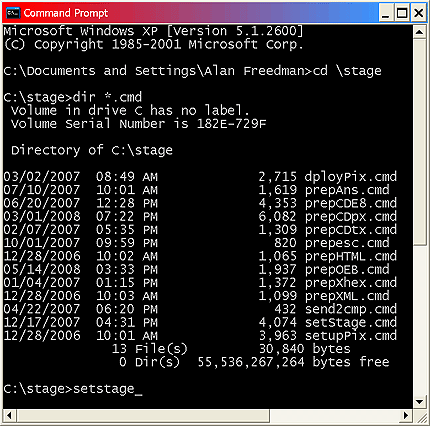
Task: Click the file size 820
Action: click(x=285, y=243)
